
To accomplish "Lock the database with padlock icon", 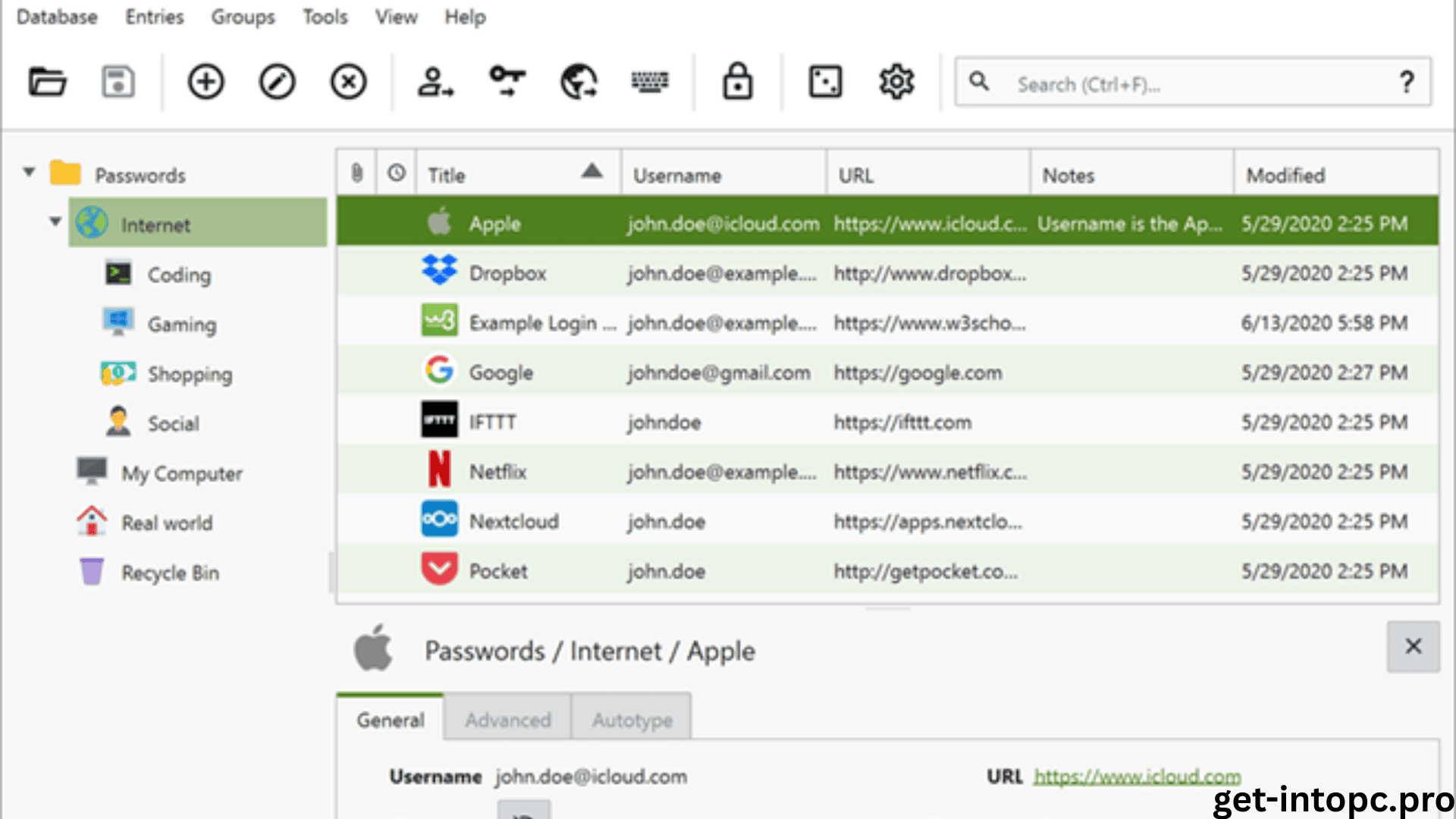I will pos(737,82).
